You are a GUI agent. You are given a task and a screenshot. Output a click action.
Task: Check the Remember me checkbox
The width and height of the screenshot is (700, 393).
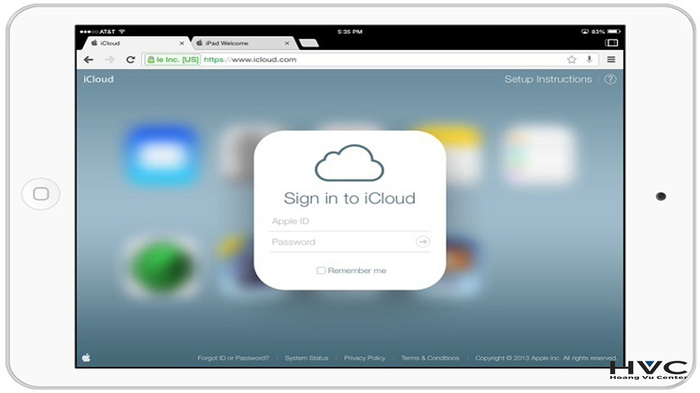pos(321,270)
